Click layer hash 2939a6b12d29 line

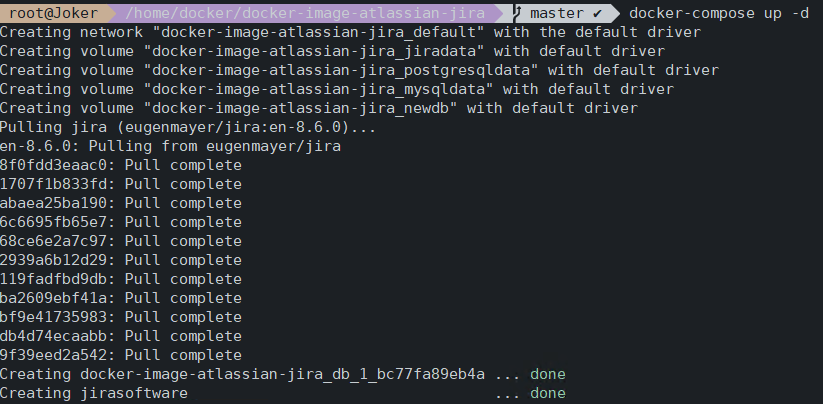click(121, 260)
